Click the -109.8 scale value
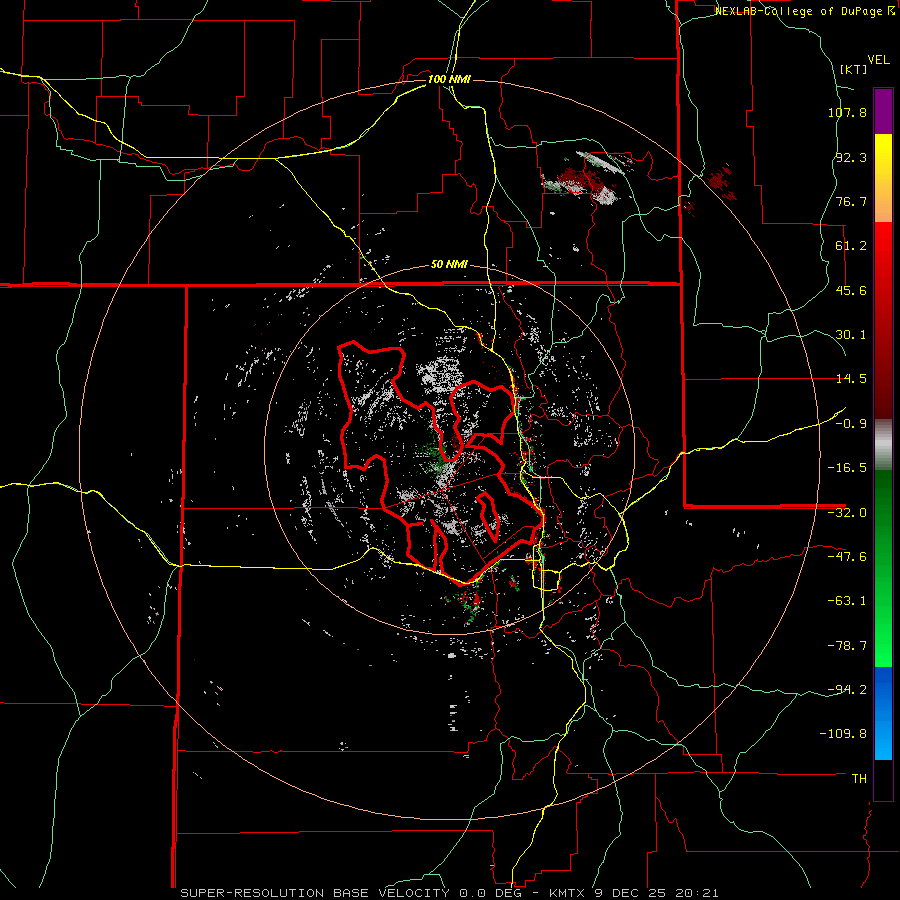The width and height of the screenshot is (900, 900). (844, 734)
